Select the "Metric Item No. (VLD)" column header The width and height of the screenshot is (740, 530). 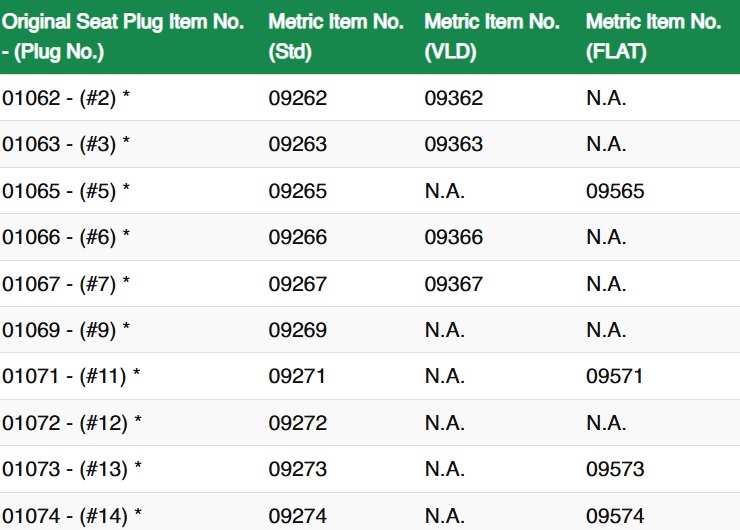pos(492,37)
